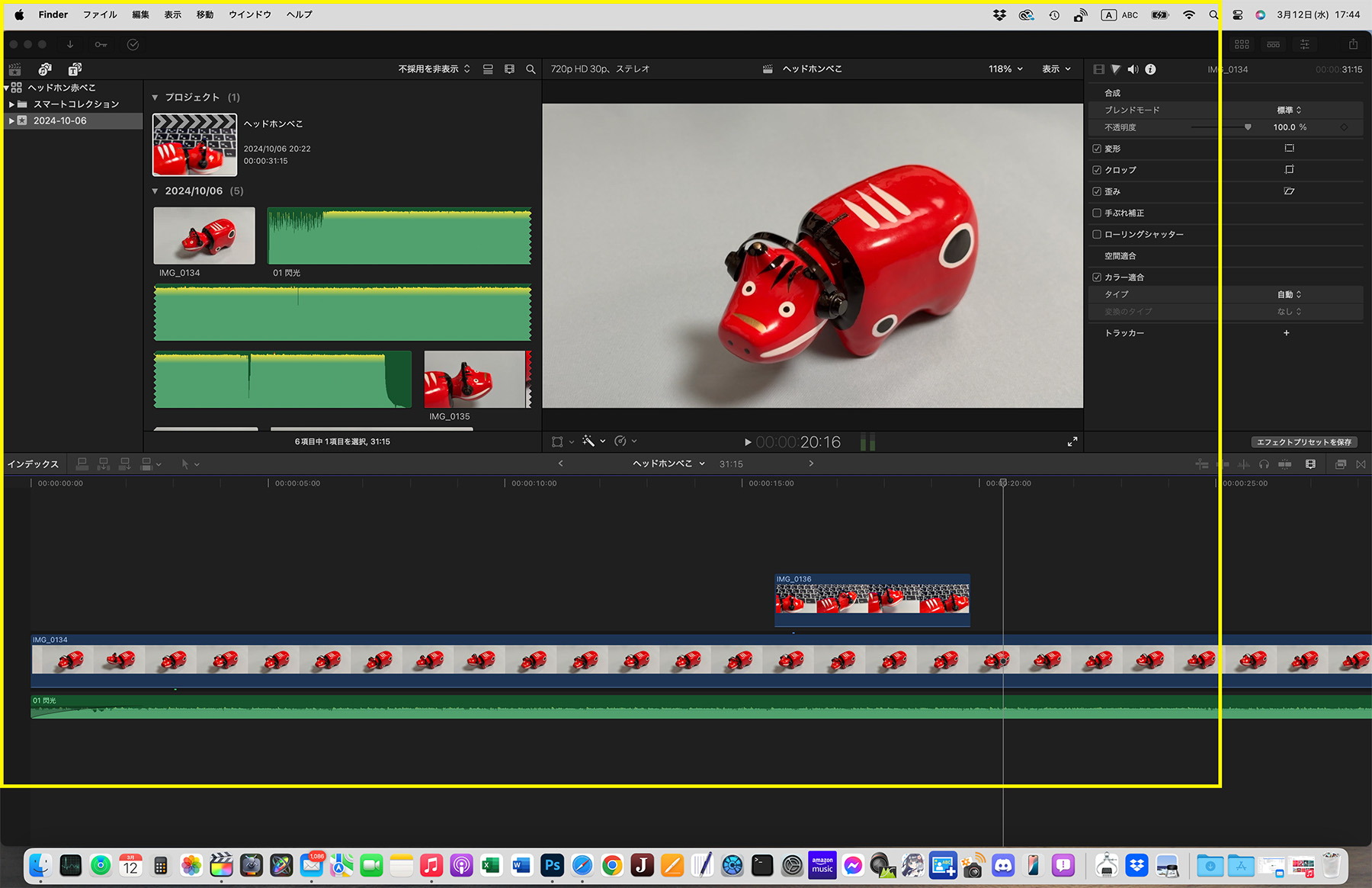Open the Titles and Generators sidebar
The height and width of the screenshot is (888, 1372).
pos(75,69)
